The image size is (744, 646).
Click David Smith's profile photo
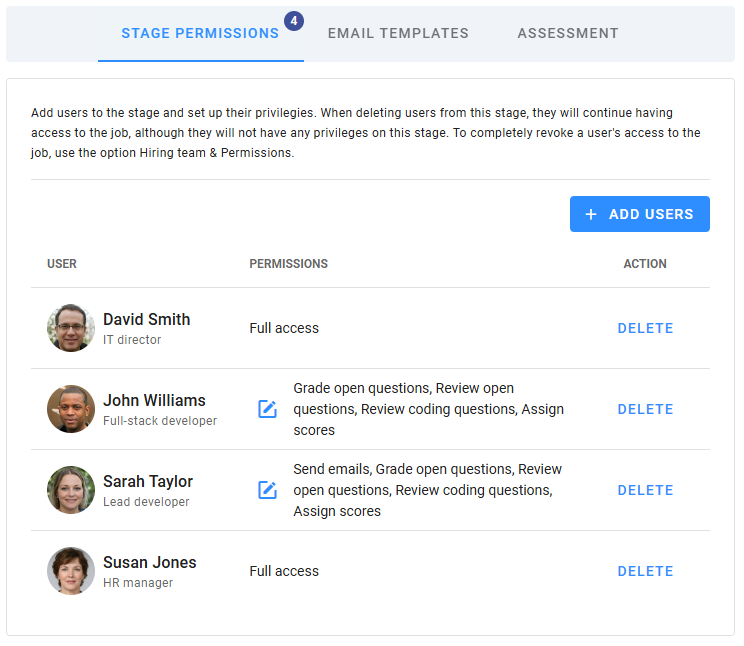tap(71, 328)
